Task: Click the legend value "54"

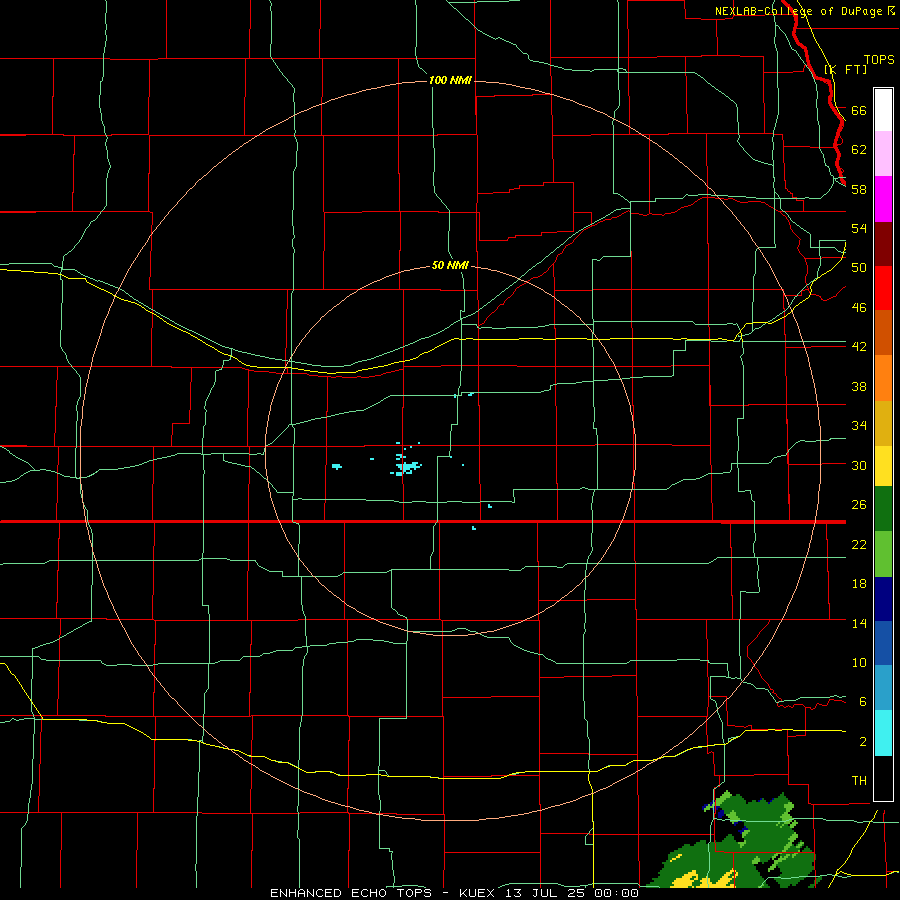Action: pyautogui.click(x=859, y=228)
